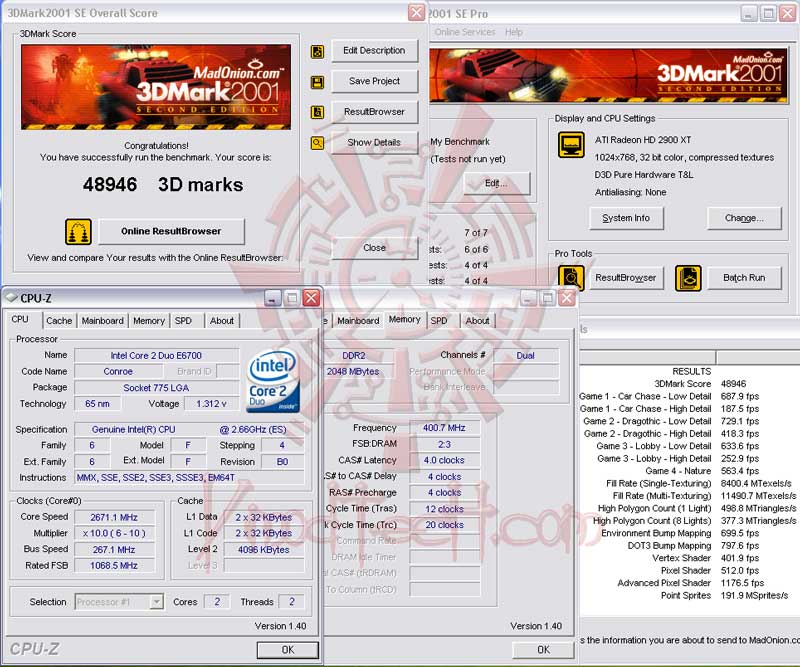The image size is (800, 667).
Task: Click the Show Details magnifier icon
Action: 317,143
